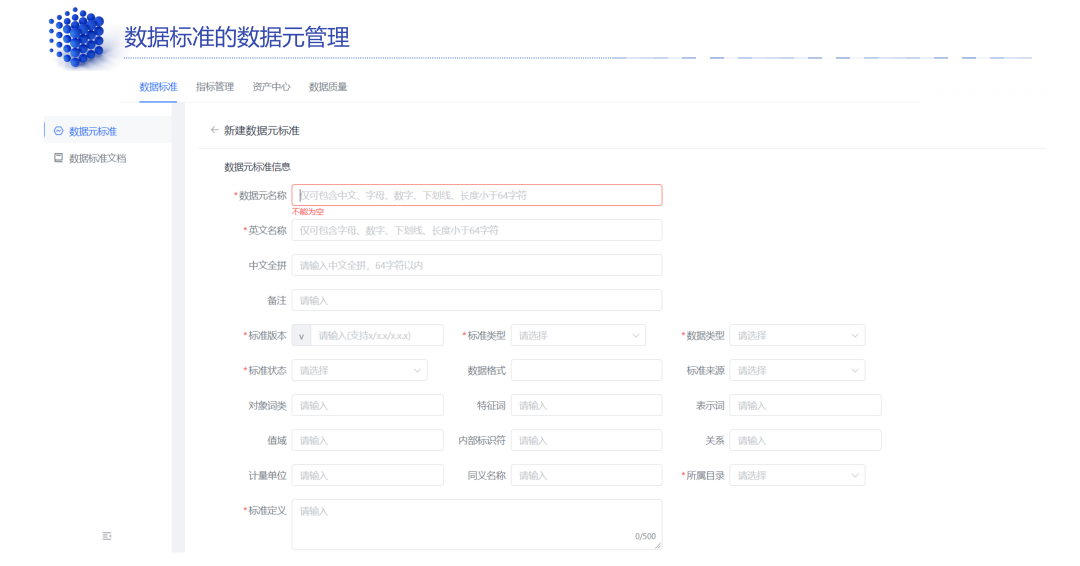Click the 数据标准的数据元管理 heading

click(237, 36)
